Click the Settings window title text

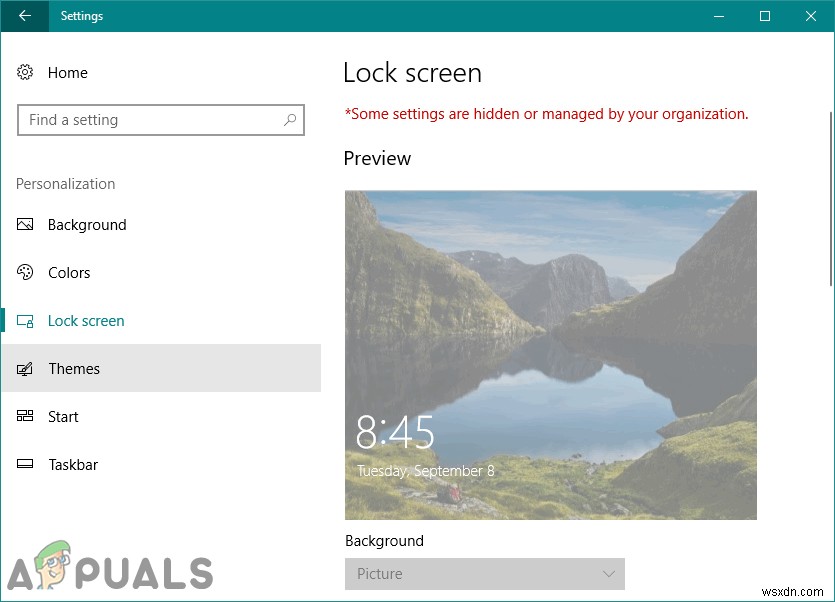[81, 16]
